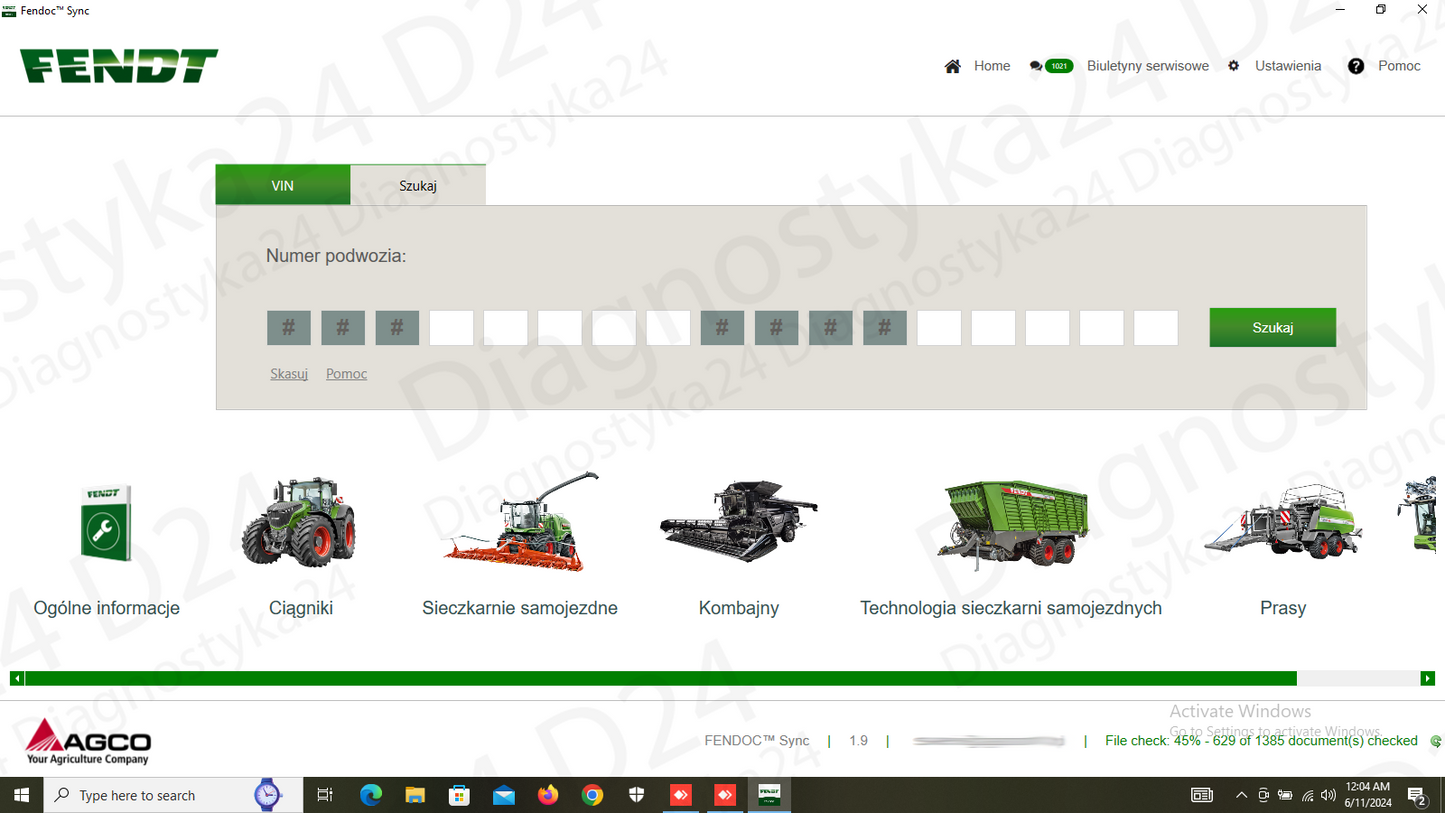Click the first editable chassis number box
Screen dimensions: 1445x813
coord(451,327)
